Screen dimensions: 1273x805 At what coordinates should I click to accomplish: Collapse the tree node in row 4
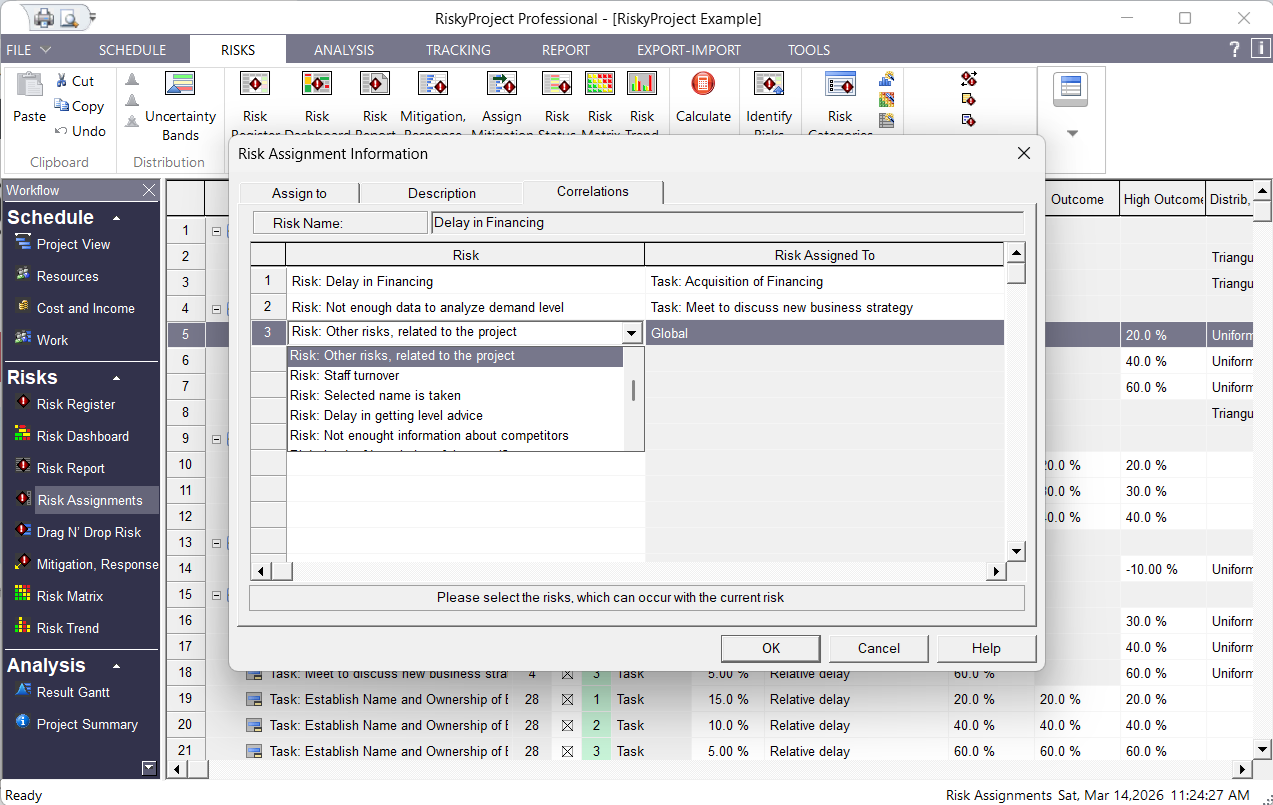[x=216, y=308]
